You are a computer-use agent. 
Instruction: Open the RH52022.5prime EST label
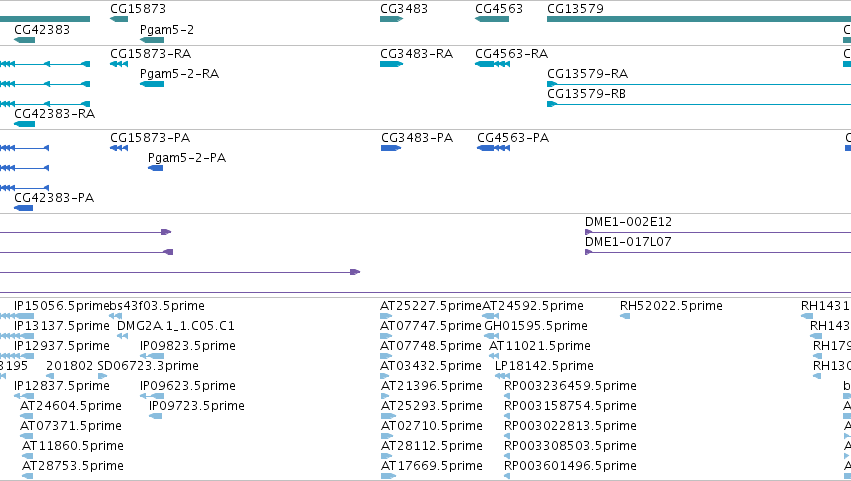tap(671, 306)
